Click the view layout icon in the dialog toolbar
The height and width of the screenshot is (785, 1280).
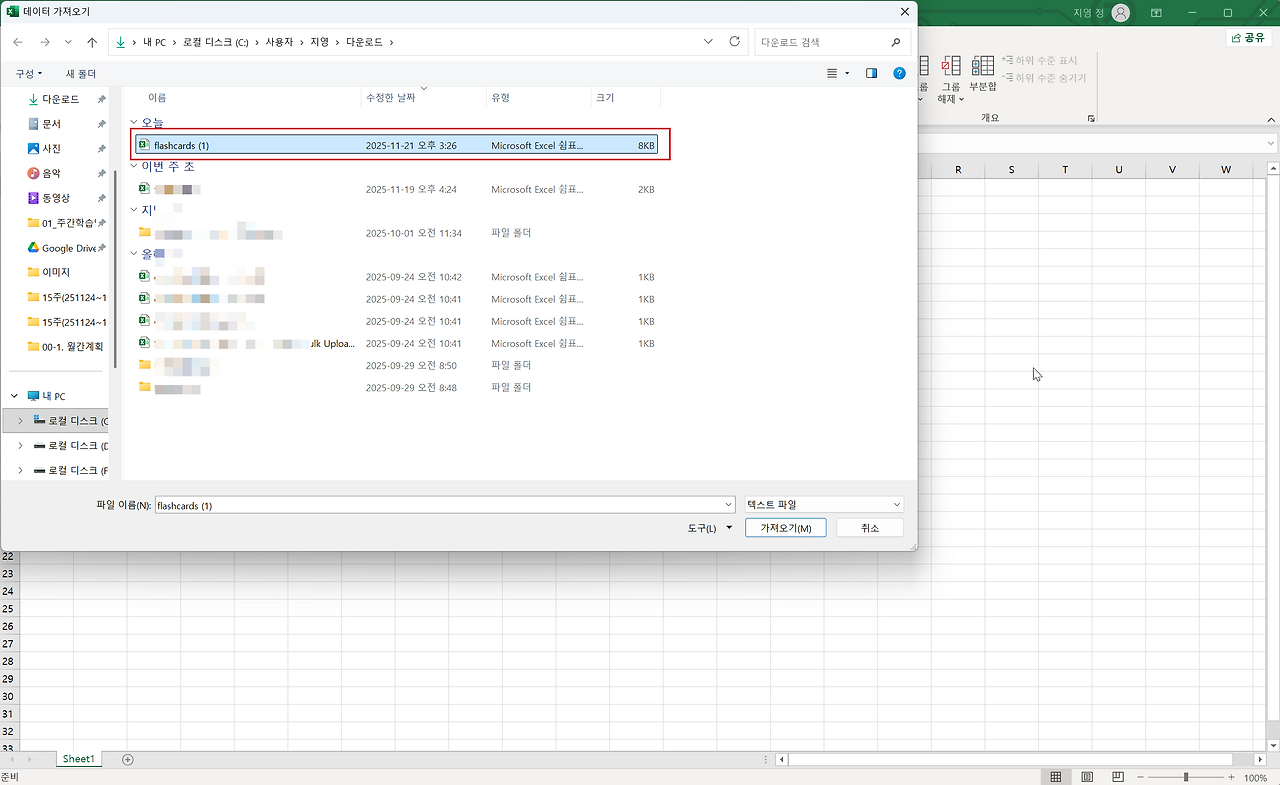click(833, 73)
